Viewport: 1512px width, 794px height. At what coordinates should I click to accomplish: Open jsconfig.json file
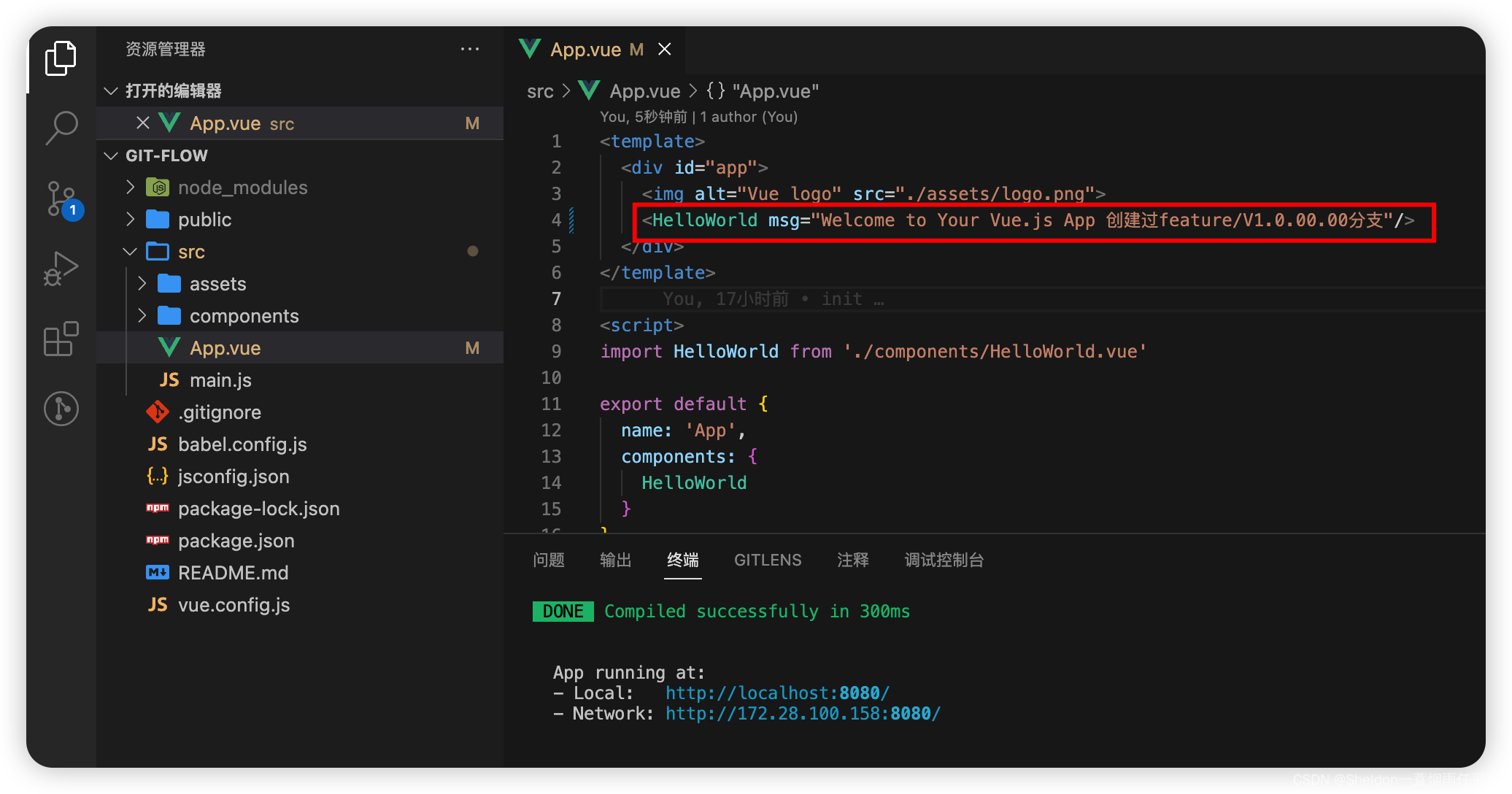[x=234, y=477]
